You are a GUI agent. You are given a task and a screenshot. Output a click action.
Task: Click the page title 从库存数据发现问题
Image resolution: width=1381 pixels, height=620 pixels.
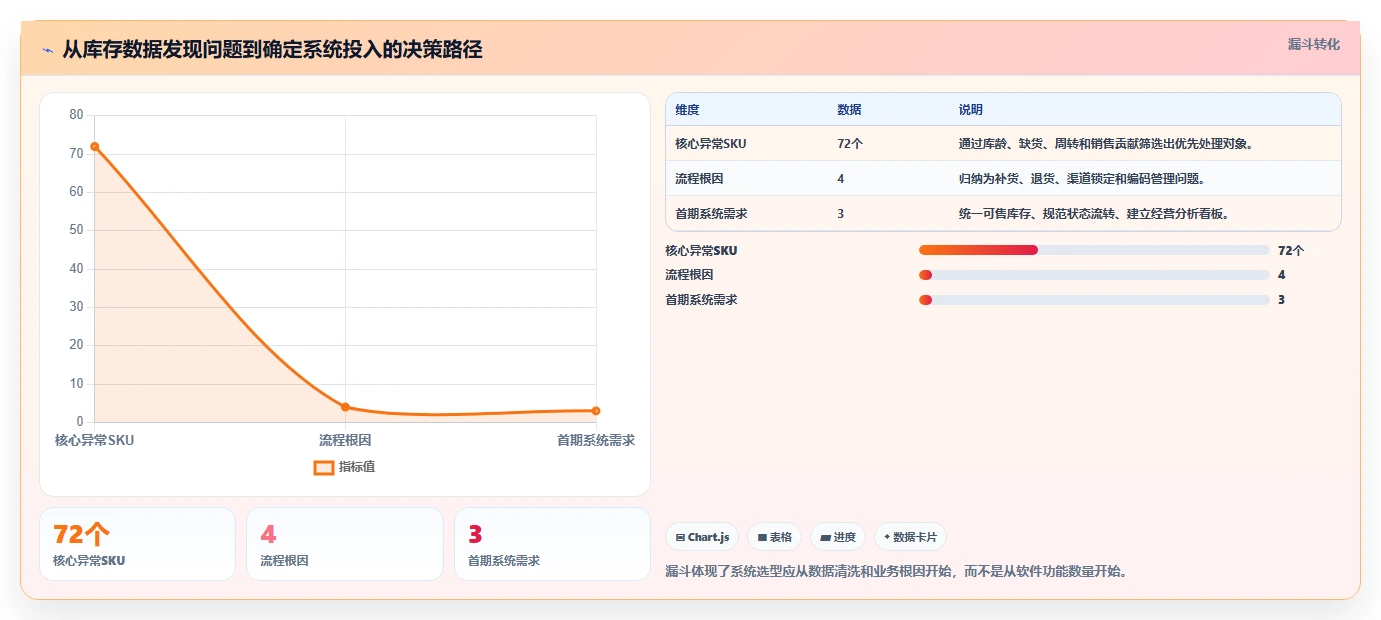click(272, 49)
